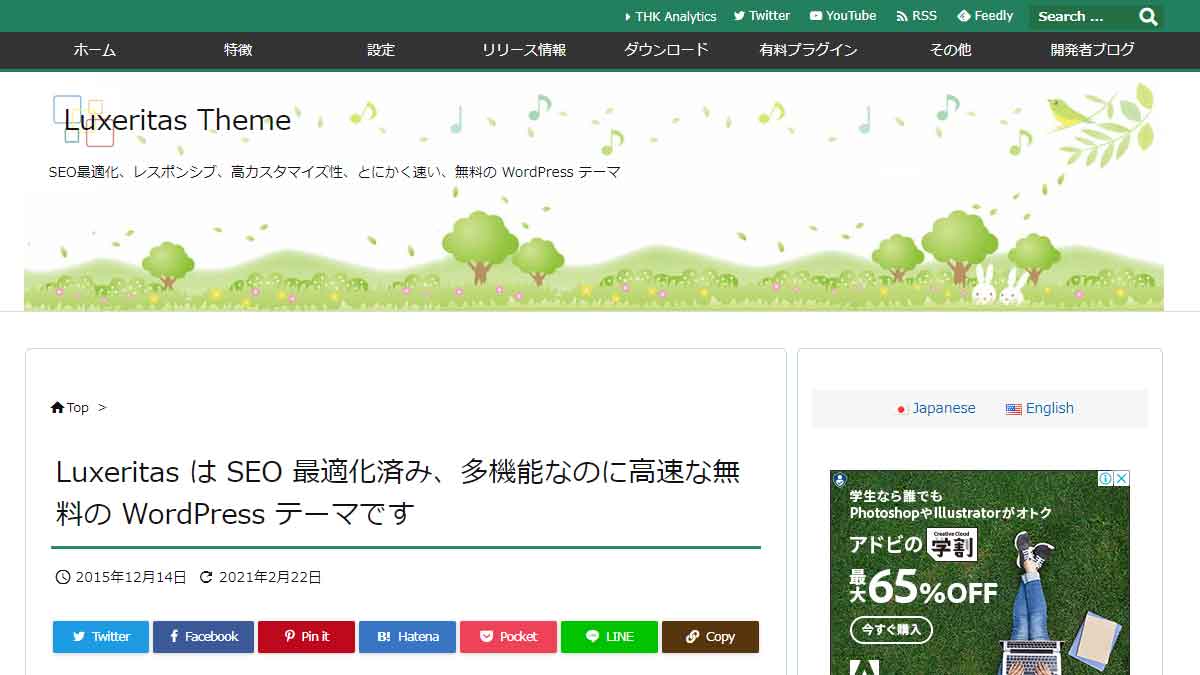The image size is (1200, 675).
Task: Click the updated date 2021年2月22日
Action: point(270,577)
